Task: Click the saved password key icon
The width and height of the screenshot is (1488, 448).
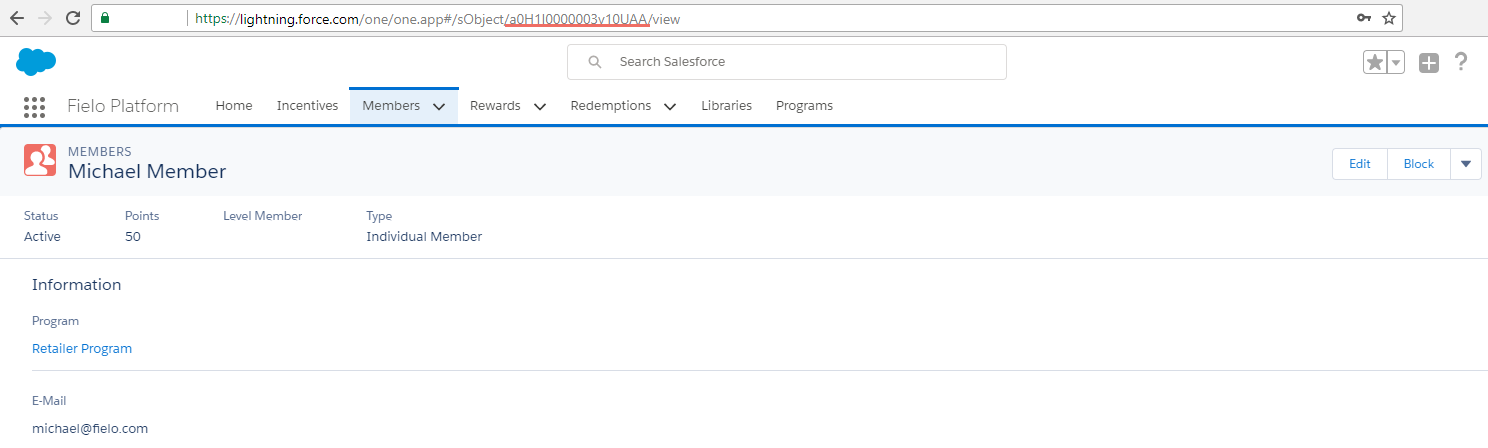Action: point(1363,18)
